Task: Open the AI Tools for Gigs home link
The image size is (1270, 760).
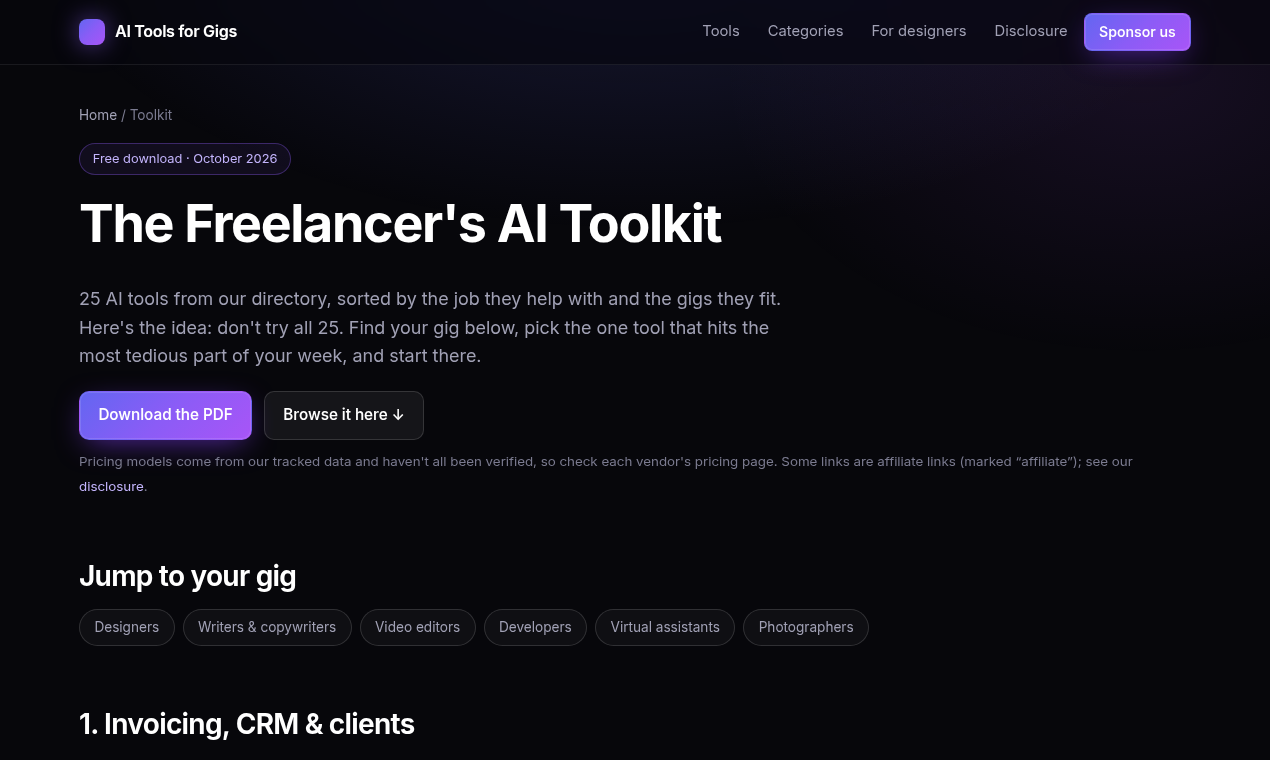Action: (x=158, y=32)
